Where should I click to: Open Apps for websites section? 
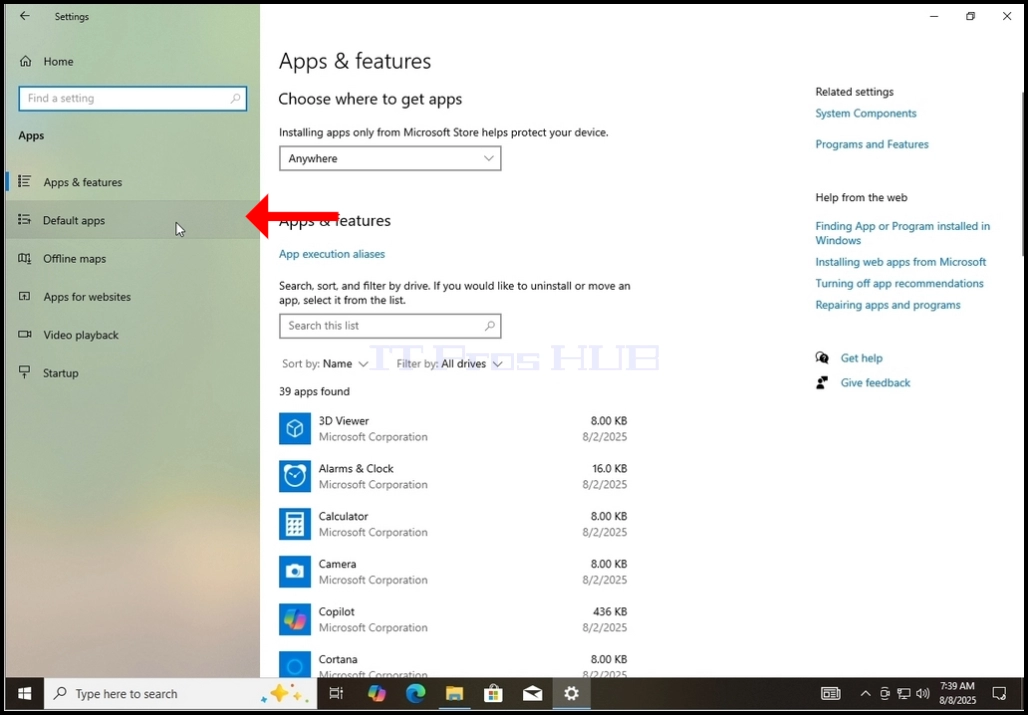(130, 297)
